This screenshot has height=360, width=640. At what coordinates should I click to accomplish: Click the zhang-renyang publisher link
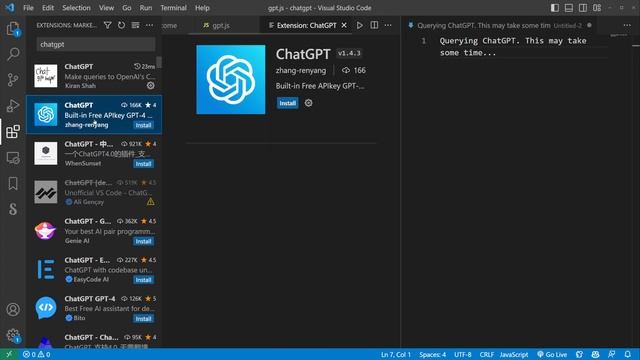point(301,70)
